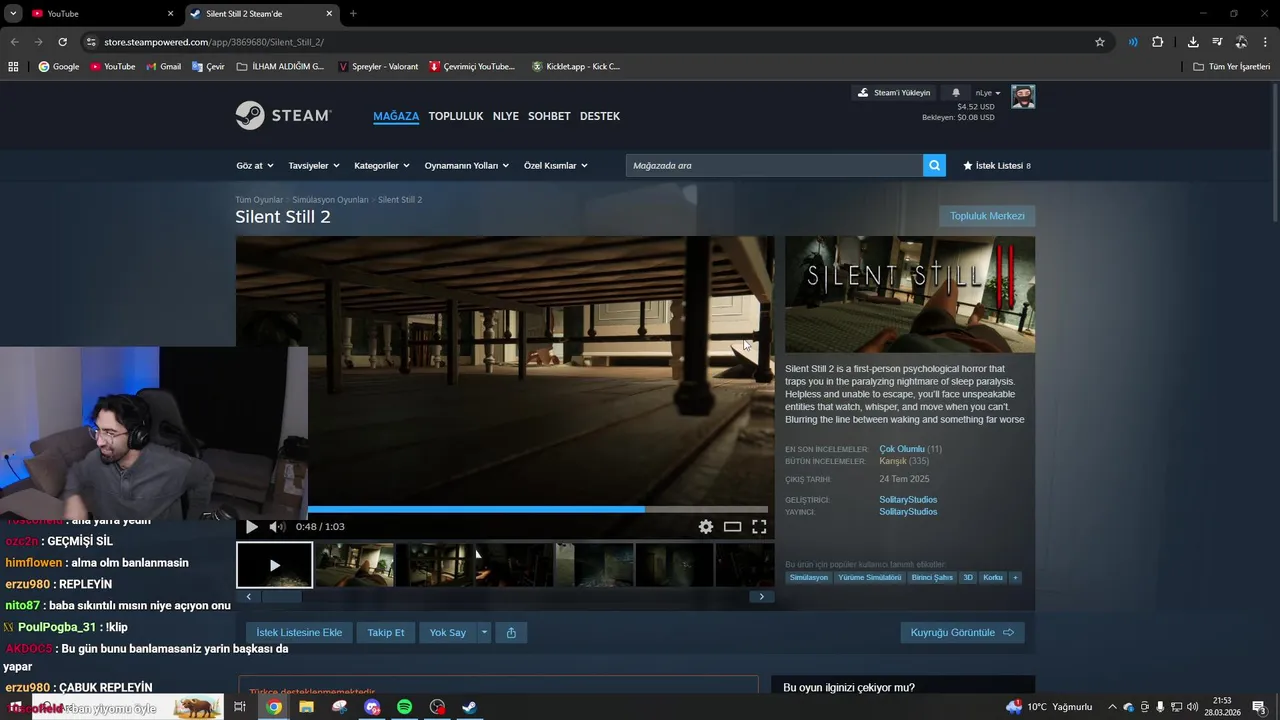1280x720 pixels.
Task: Select the first trailer thumbnail
Action: 274,565
